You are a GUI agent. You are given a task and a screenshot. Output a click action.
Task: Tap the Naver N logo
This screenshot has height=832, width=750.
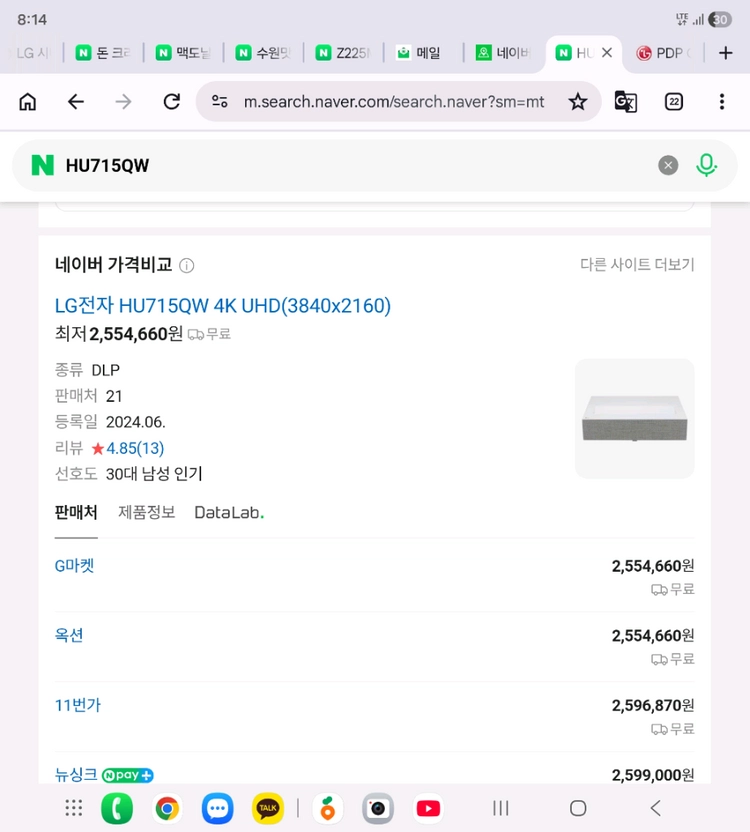[42, 166]
